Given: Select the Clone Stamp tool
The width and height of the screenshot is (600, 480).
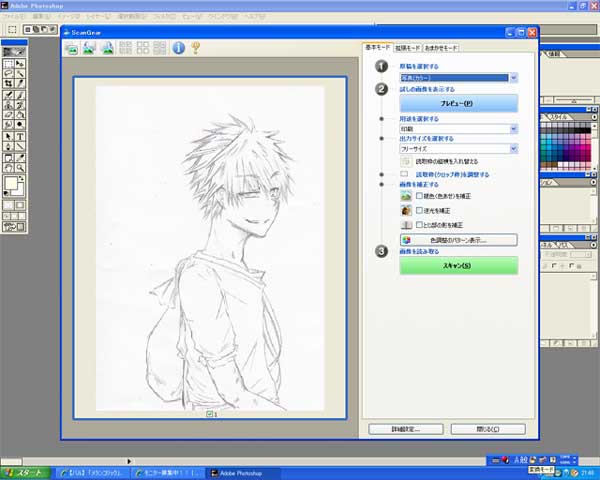Looking at the screenshot, I should click(x=8, y=105).
